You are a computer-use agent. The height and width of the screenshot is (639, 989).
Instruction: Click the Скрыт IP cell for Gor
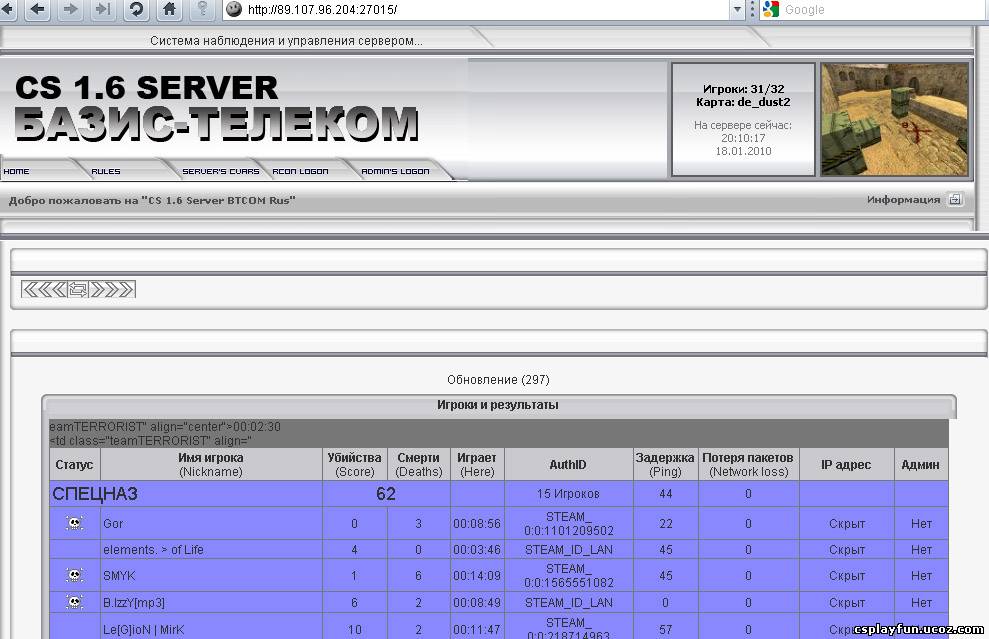click(x=846, y=524)
